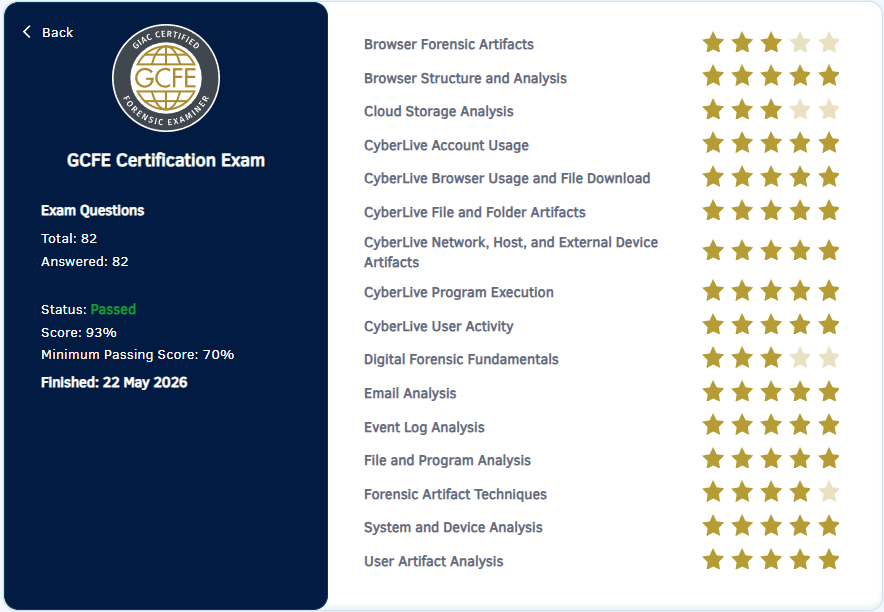Click the User Artifact Analysis label
The width and height of the screenshot is (884, 612).
click(x=434, y=561)
